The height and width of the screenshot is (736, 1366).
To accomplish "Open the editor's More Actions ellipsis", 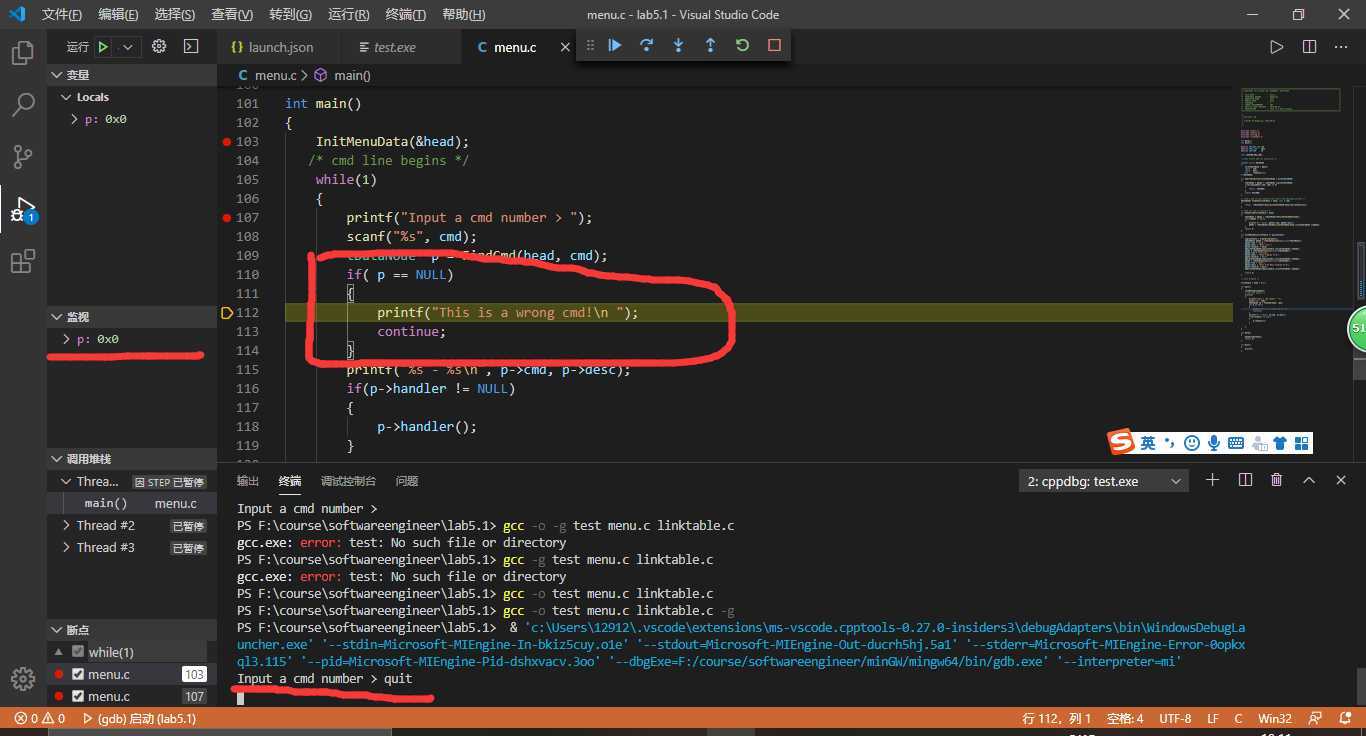I will (1342, 47).
